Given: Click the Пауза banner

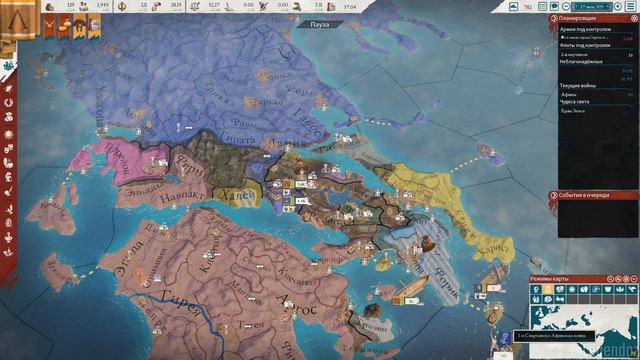Looking at the screenshot, I should pyautogui.click(x=320, y=24).
